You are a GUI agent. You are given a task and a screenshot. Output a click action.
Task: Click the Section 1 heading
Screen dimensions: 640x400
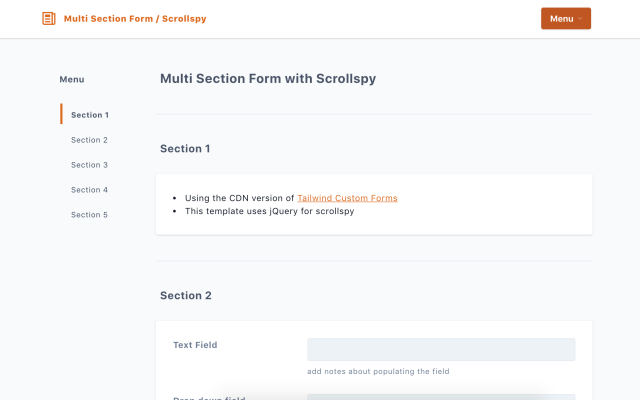click(x=185, y=149)
